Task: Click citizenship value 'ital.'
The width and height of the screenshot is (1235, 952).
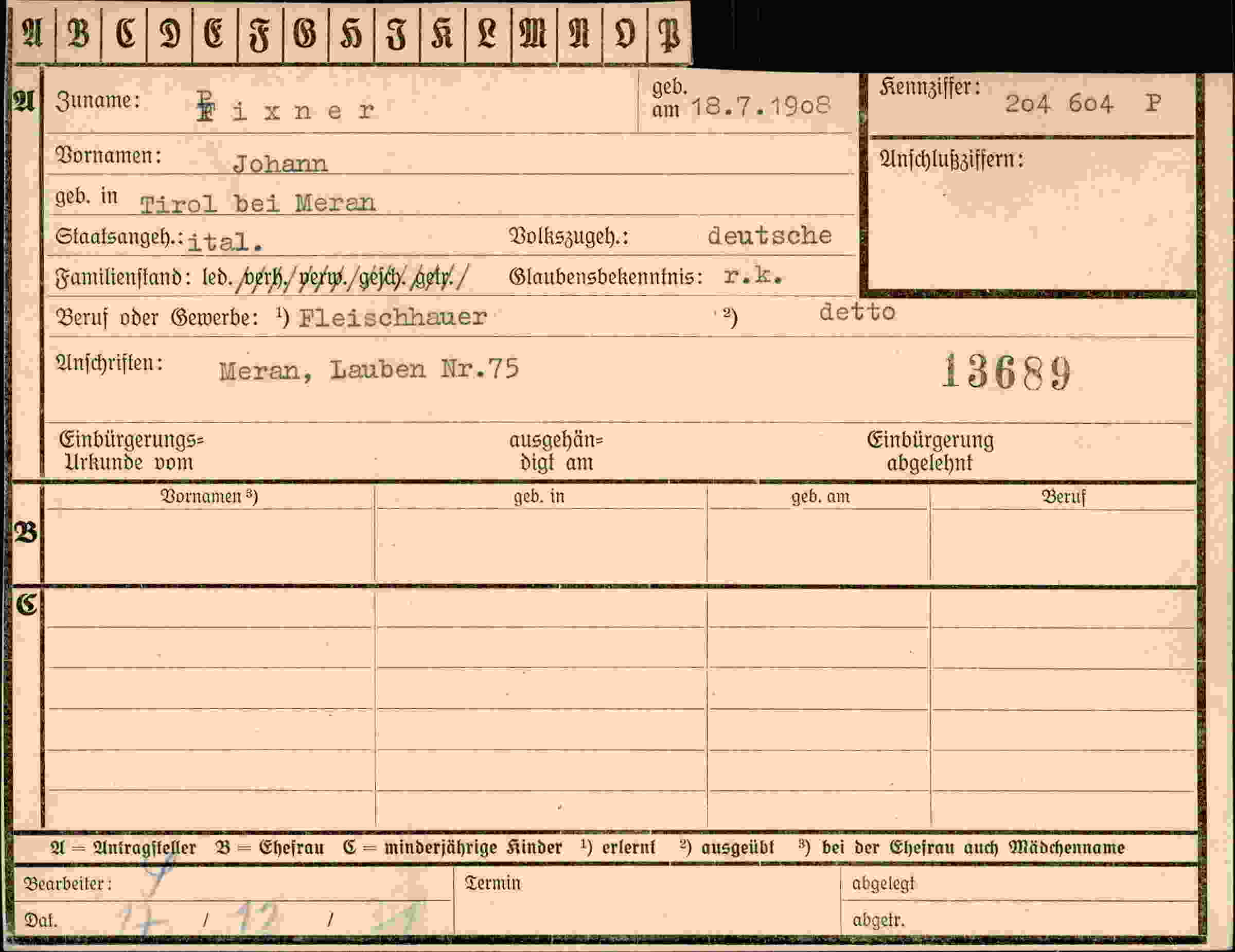Action: pos(225,243)
